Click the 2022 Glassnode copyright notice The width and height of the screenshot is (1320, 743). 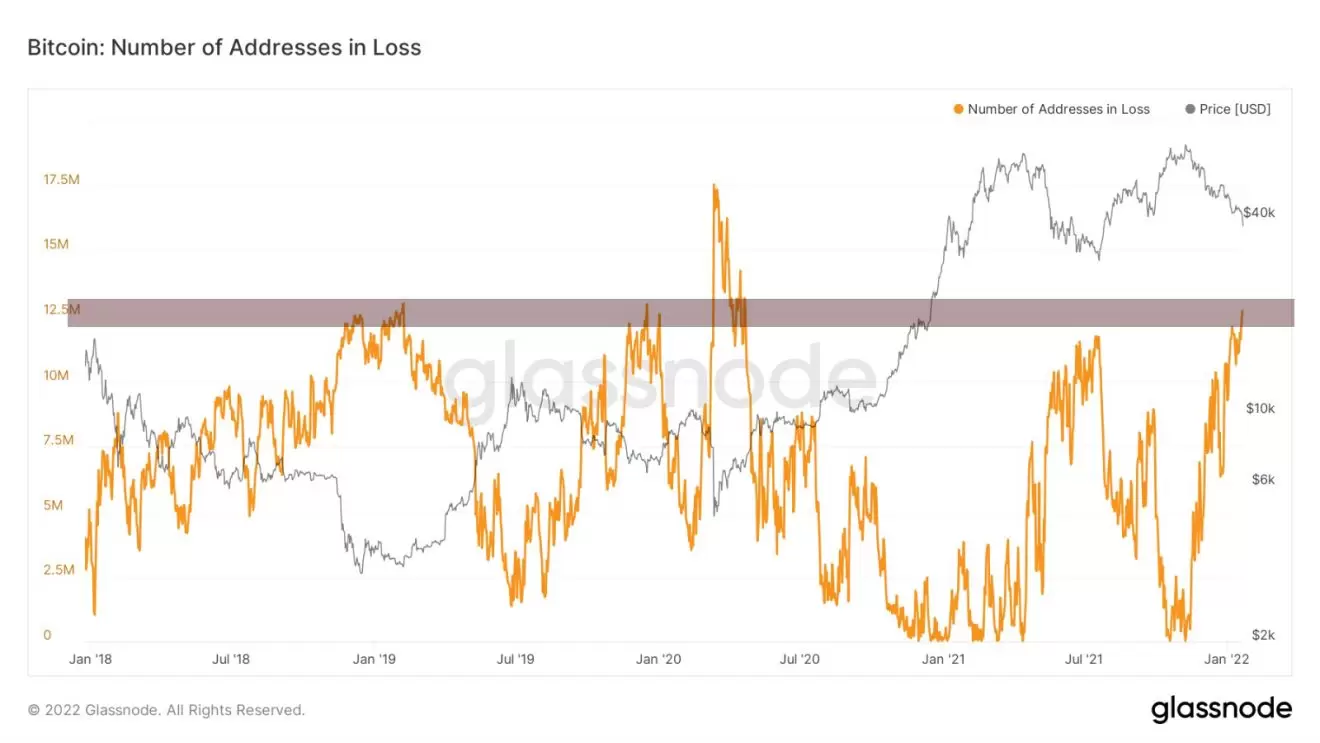coord(166,710)
